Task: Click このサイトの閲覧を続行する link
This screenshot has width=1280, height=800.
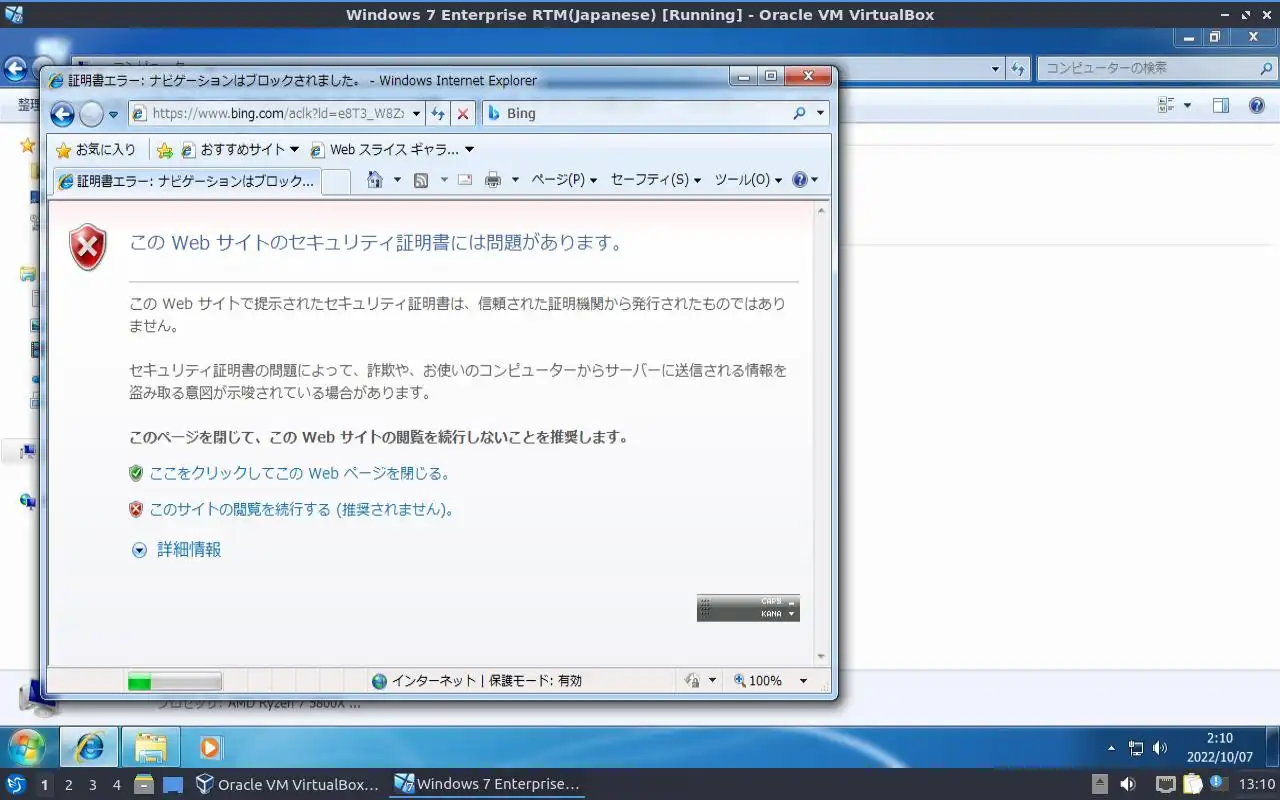Action: [x=303, y=509]
